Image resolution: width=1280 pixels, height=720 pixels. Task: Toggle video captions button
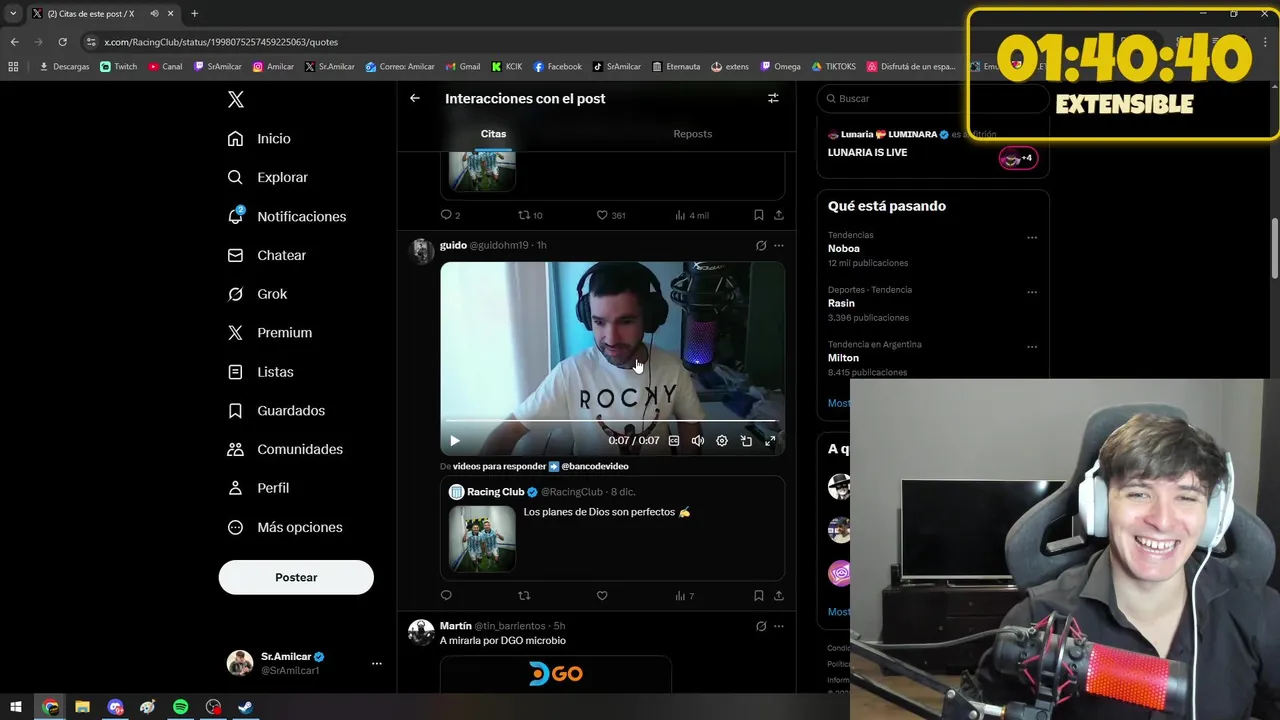(674, 441)
